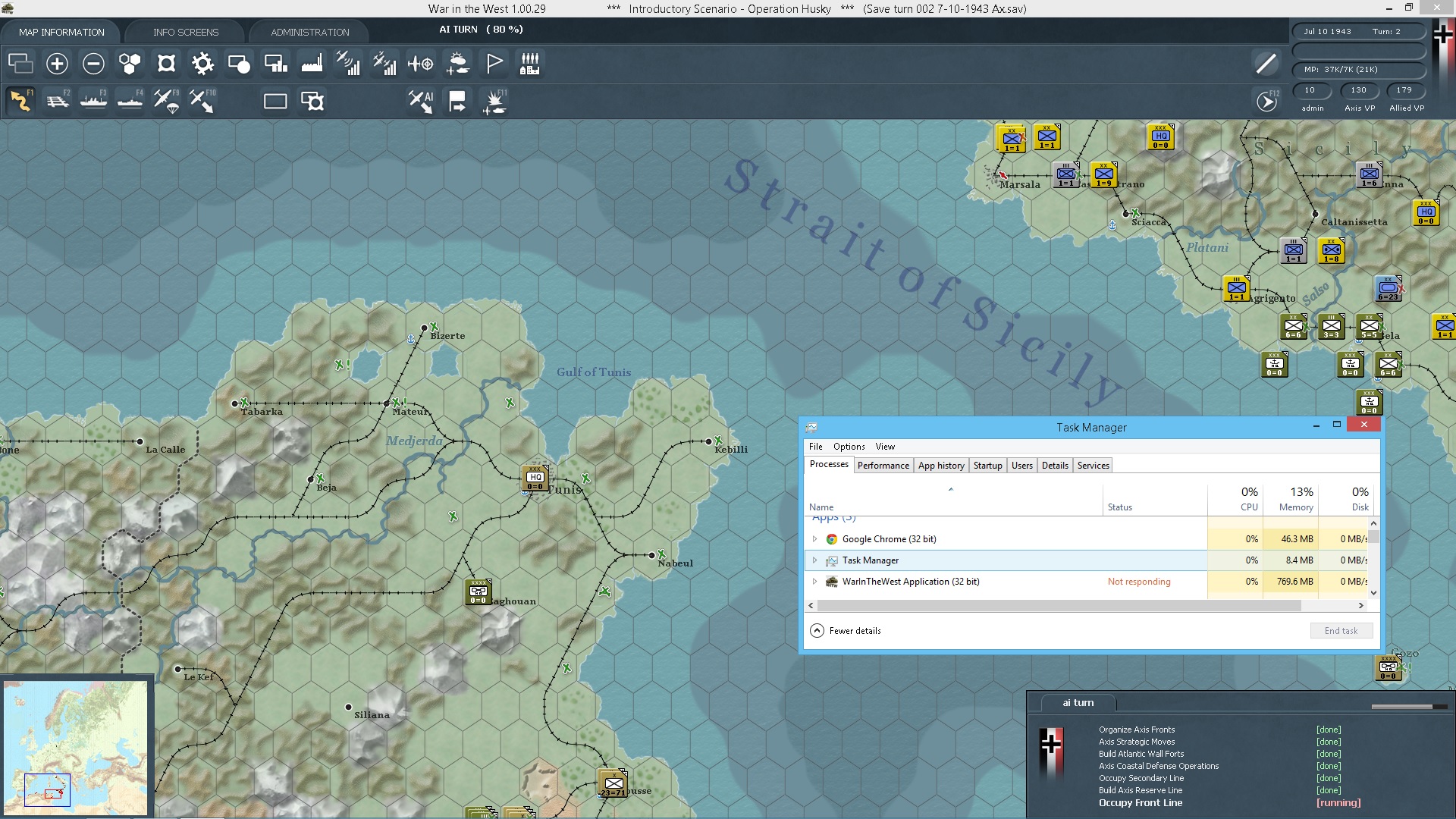Switch to Startup tab

coord(987,466)
